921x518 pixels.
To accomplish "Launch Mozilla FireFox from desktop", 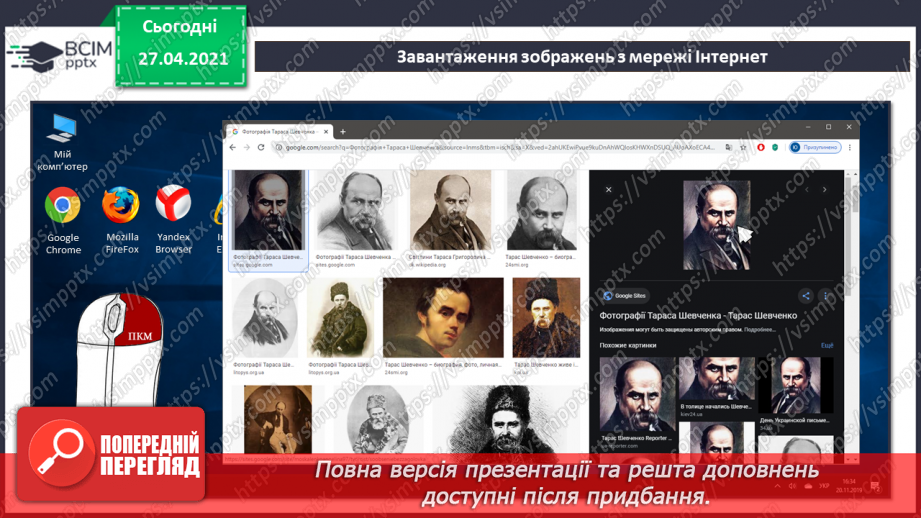I will click(122, 221).
